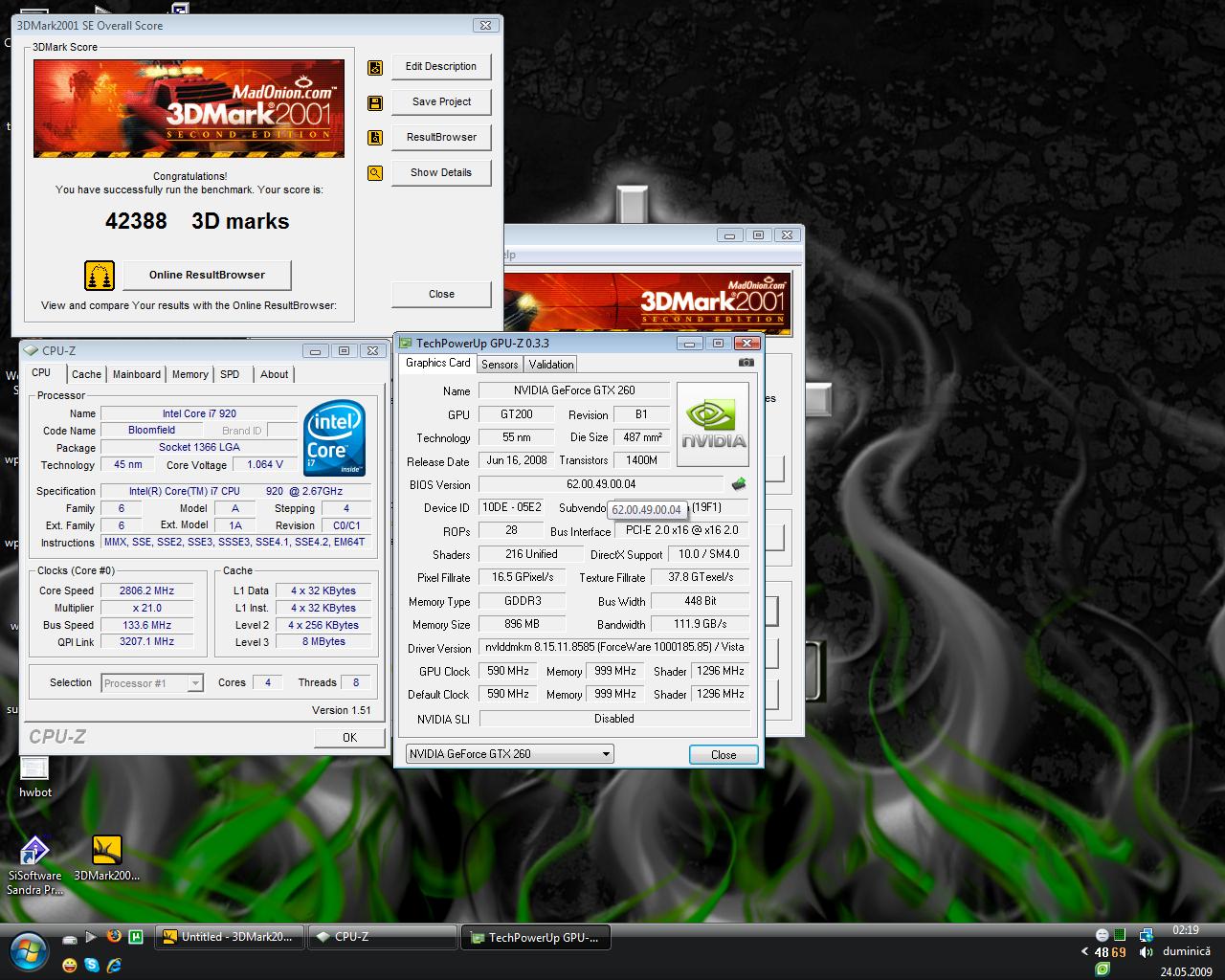Switch to the SPD tab in CPU-Z
This screenshot has width=1225, height=980.
230,374
